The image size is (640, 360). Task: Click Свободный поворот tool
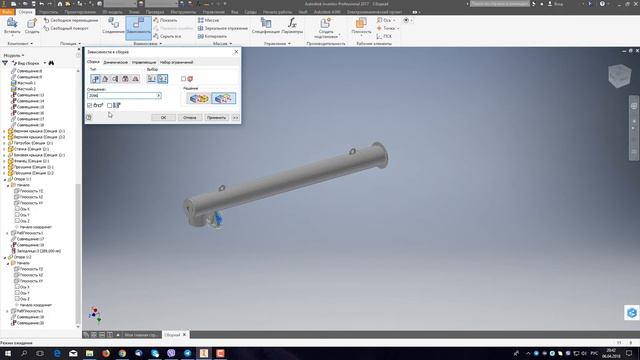pyautogui.click(x=66, y=28)
